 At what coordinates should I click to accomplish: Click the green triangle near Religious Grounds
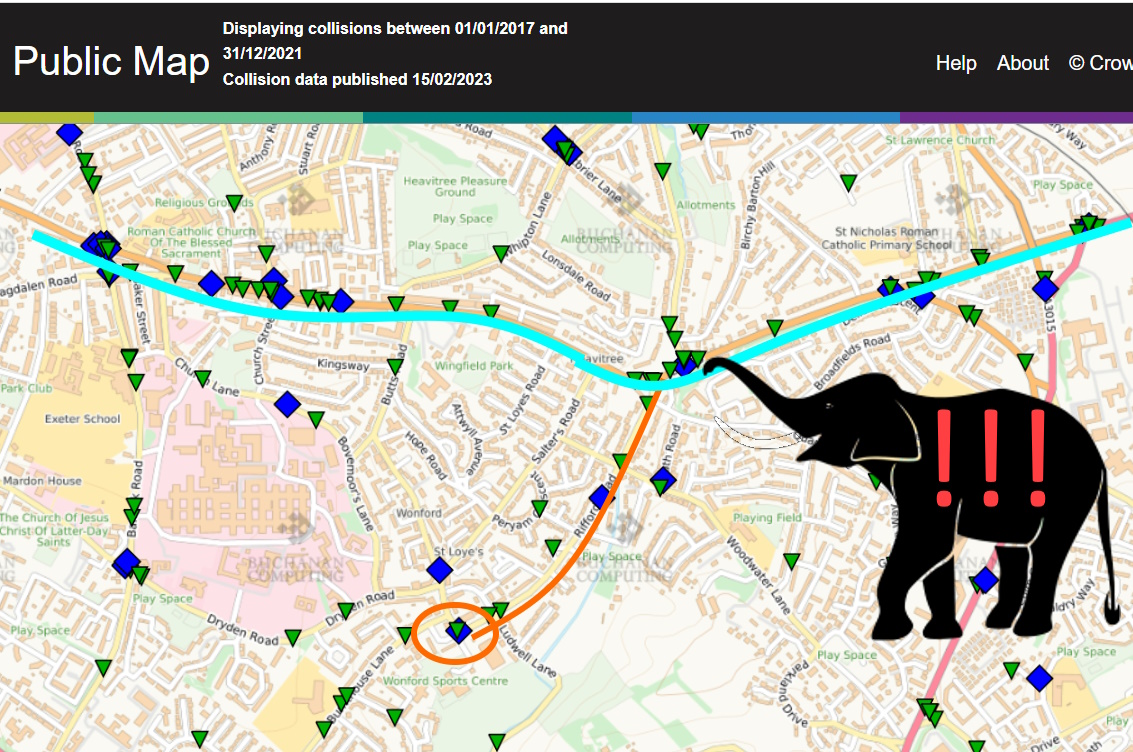click(234, 203)
